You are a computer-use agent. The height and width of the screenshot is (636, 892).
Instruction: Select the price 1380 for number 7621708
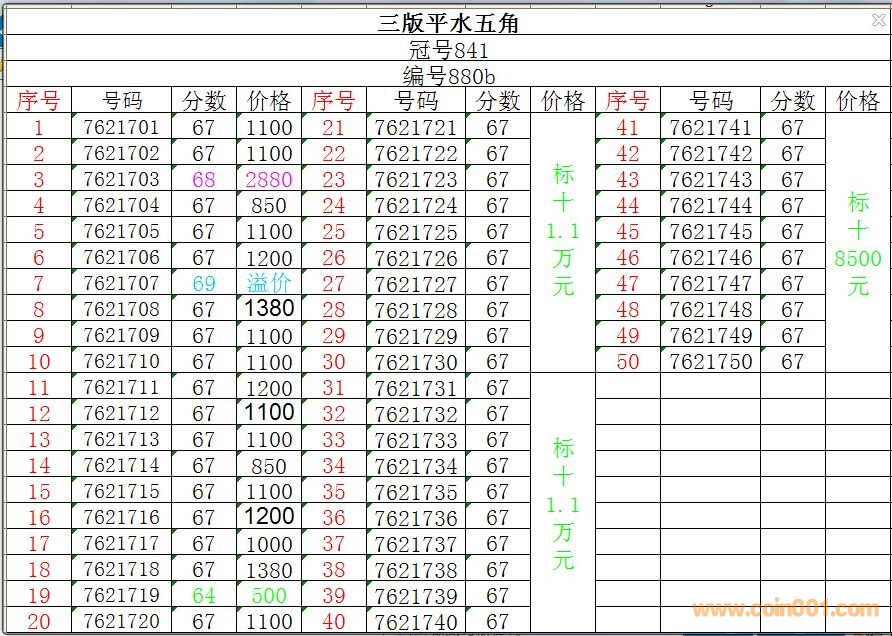269,309
